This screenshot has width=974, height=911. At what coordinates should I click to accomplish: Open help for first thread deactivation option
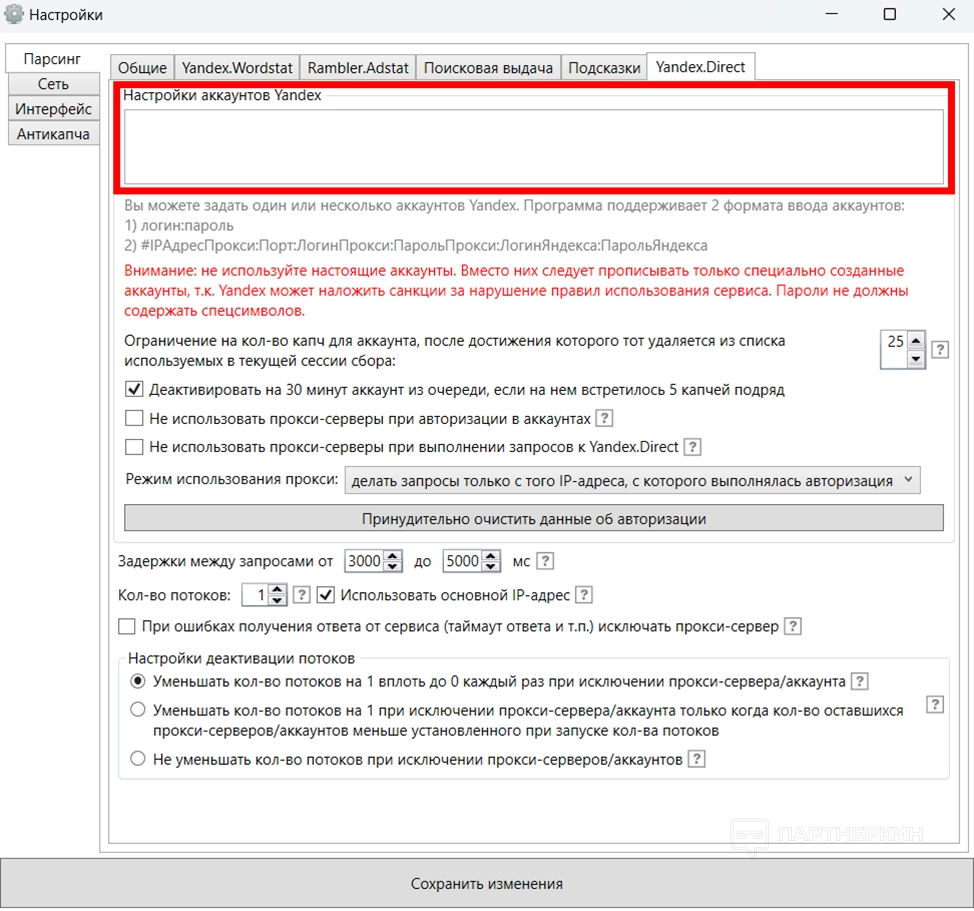(x=860, y=681)
